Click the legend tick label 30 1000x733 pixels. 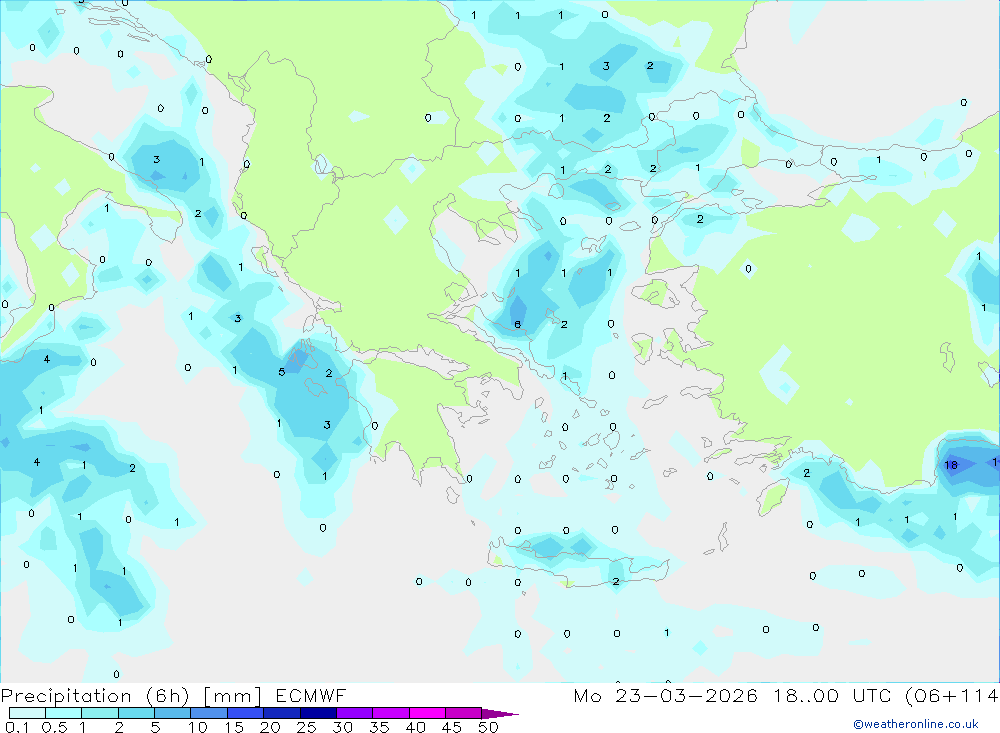tap(342, 727)
